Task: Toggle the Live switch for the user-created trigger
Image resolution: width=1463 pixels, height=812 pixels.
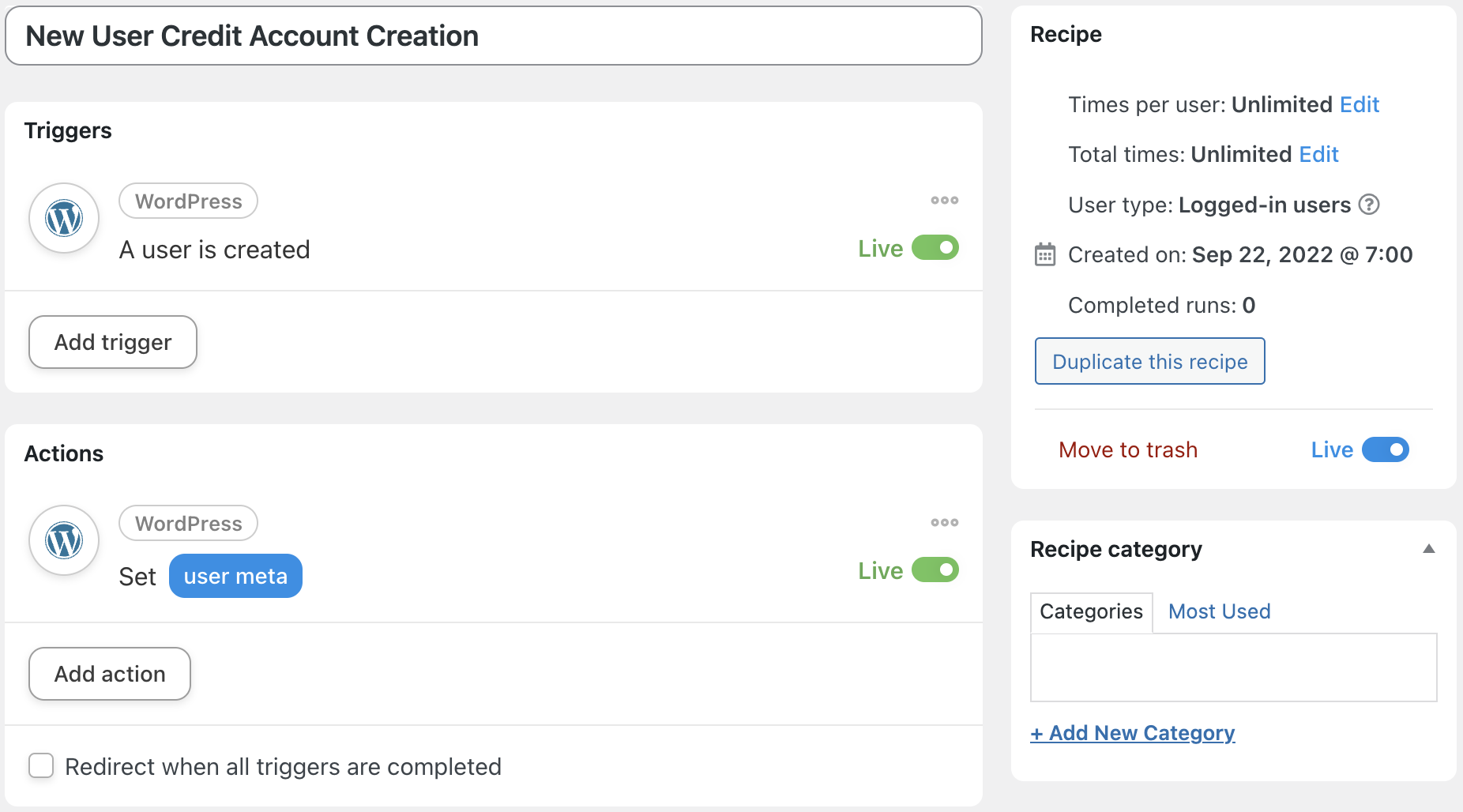Action: coord(935,248)
